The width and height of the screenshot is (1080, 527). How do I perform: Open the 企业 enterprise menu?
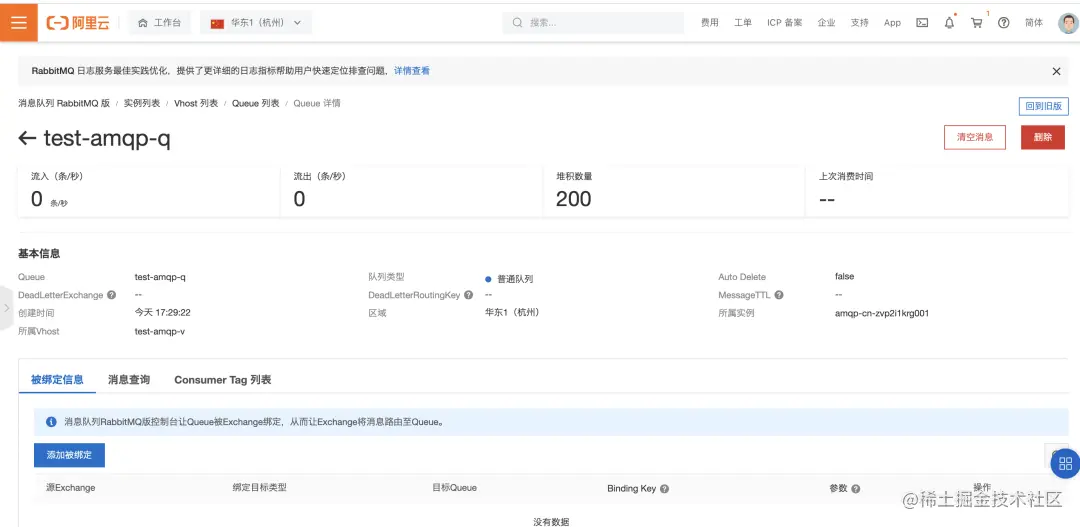click(x=827, y=23)
